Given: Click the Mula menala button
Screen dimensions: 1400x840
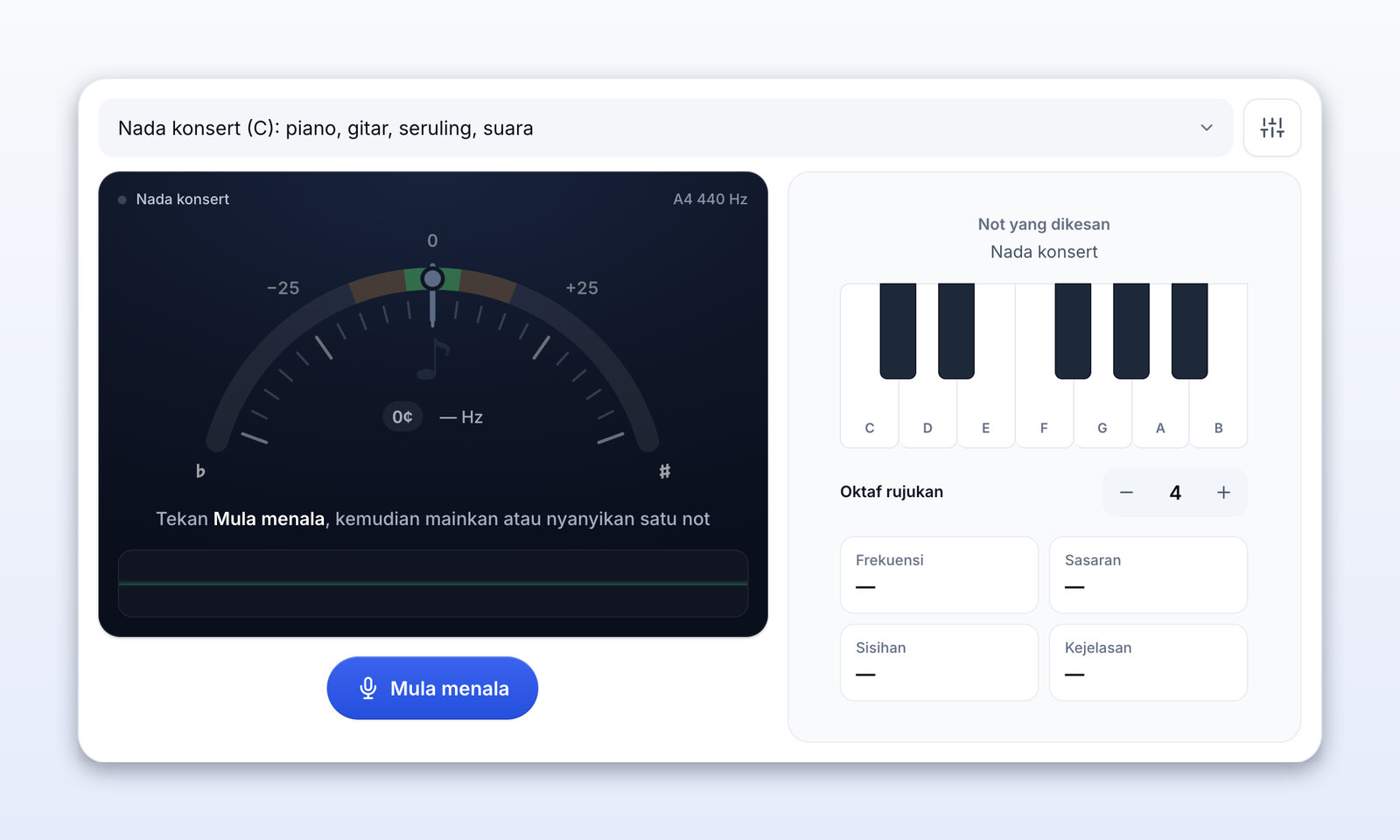Looking at the screenshot, I should click(432, 688).
